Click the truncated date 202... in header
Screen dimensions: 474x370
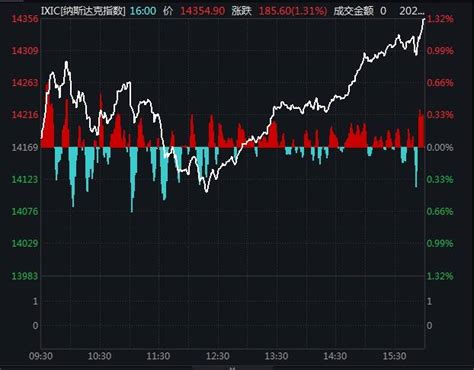[x=412, y=11]
